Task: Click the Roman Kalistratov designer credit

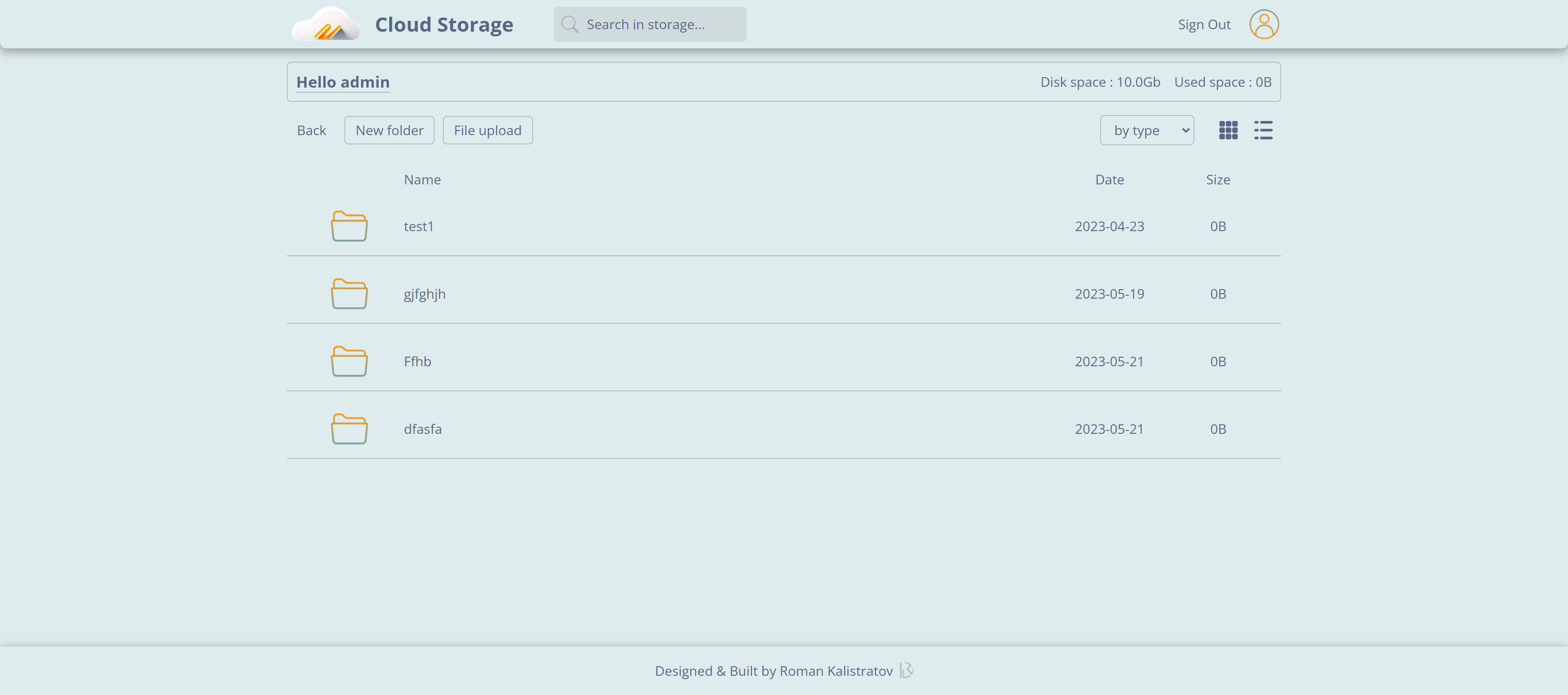Action: [x=834, y=670]
